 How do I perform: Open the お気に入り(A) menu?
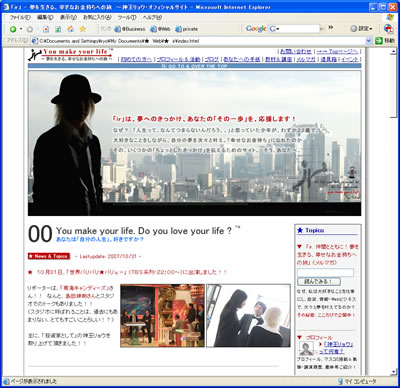[x=97, y=17]
